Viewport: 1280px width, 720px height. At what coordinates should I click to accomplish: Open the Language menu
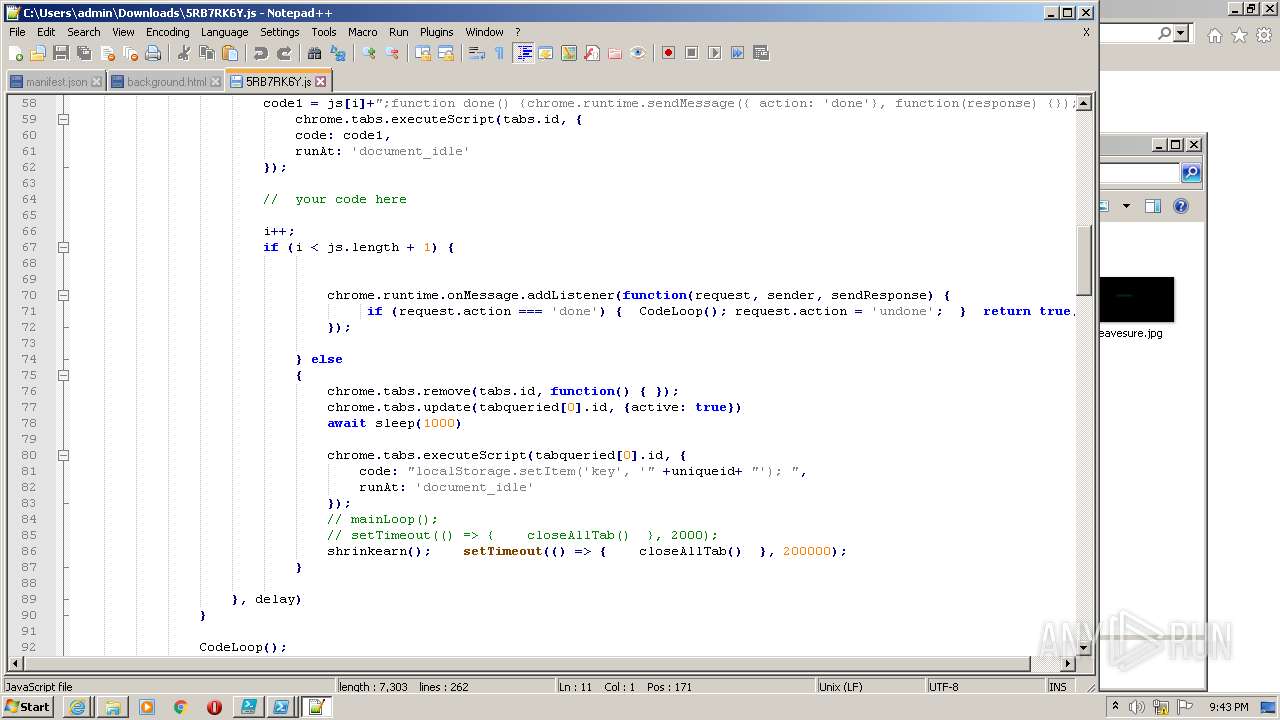pos(224,32)
